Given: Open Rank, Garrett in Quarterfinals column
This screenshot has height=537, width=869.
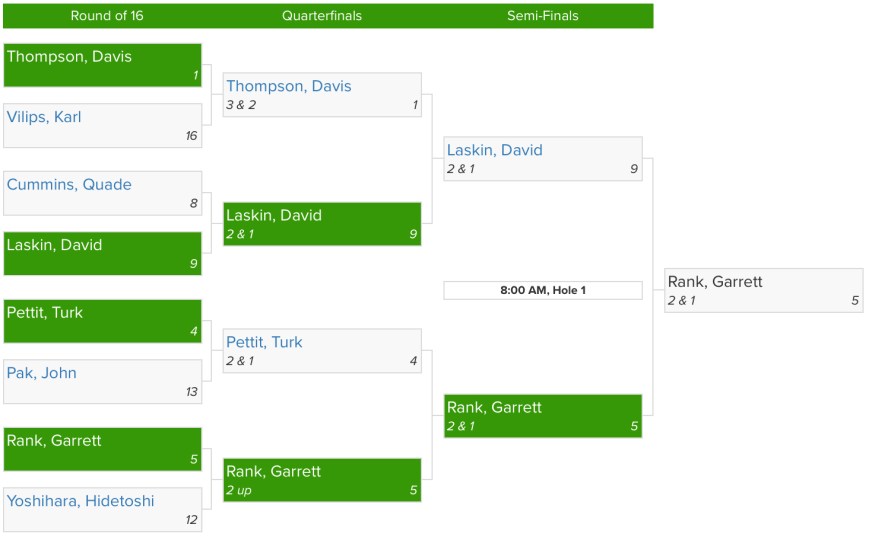Looking at the screenshot, I should pyautogui.click(x=274, y=472).
